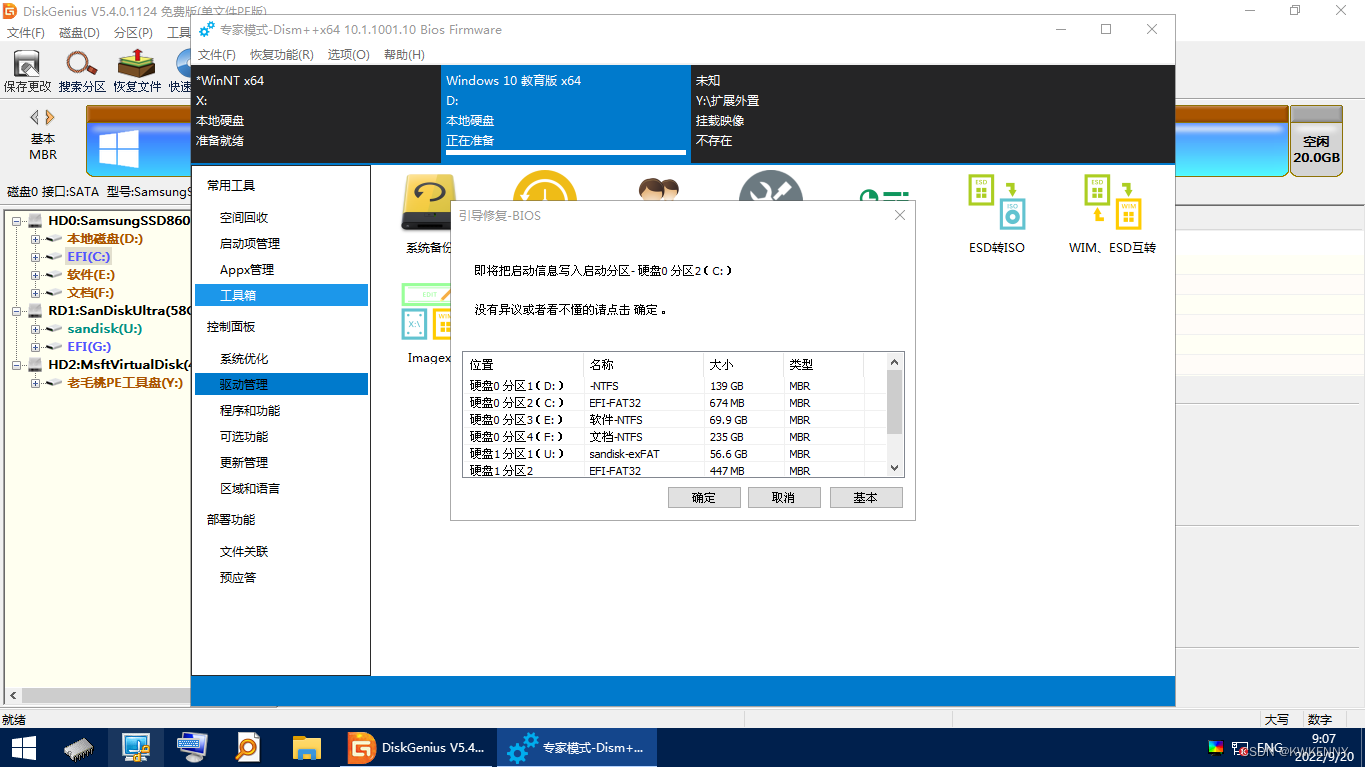Image resolution: width=1365 pixels, height=767 pixels.
Task: Go to previous disk with left arrow
Action: pos(35,117)
